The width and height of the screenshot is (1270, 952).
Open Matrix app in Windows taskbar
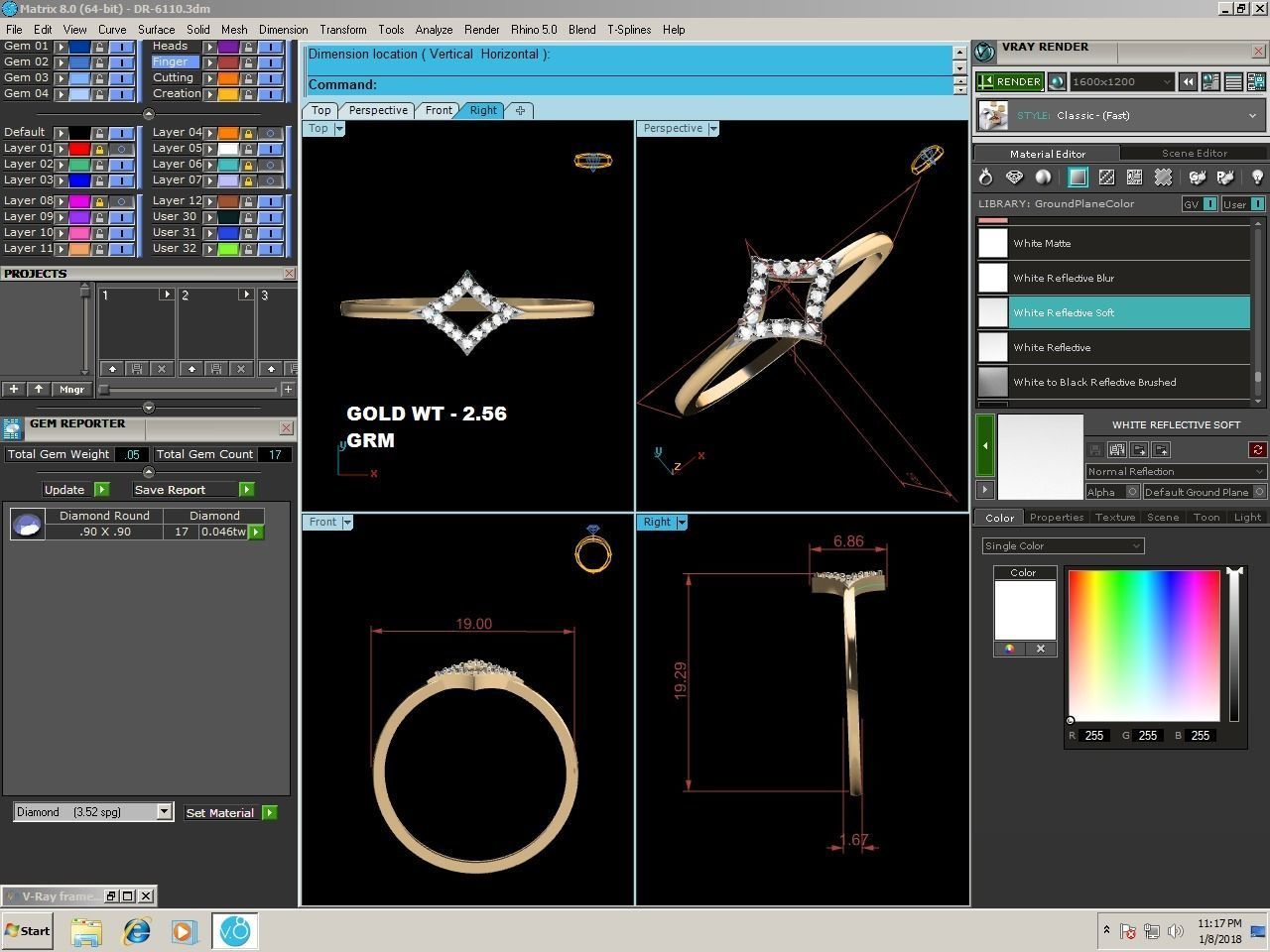235,931
